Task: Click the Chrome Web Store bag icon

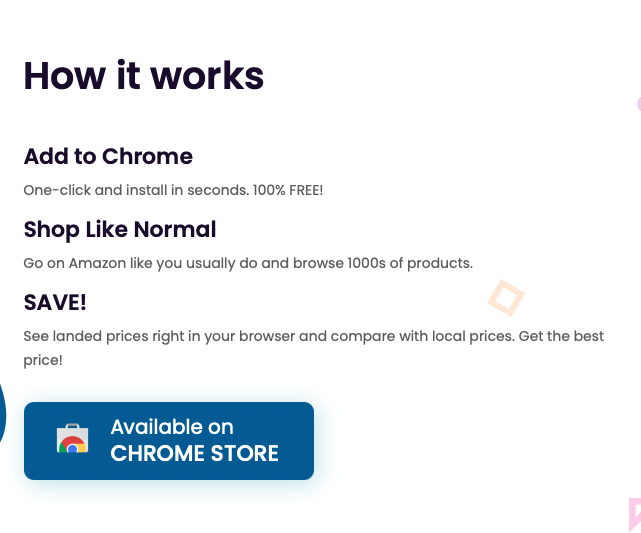Action: pos(72,438)
